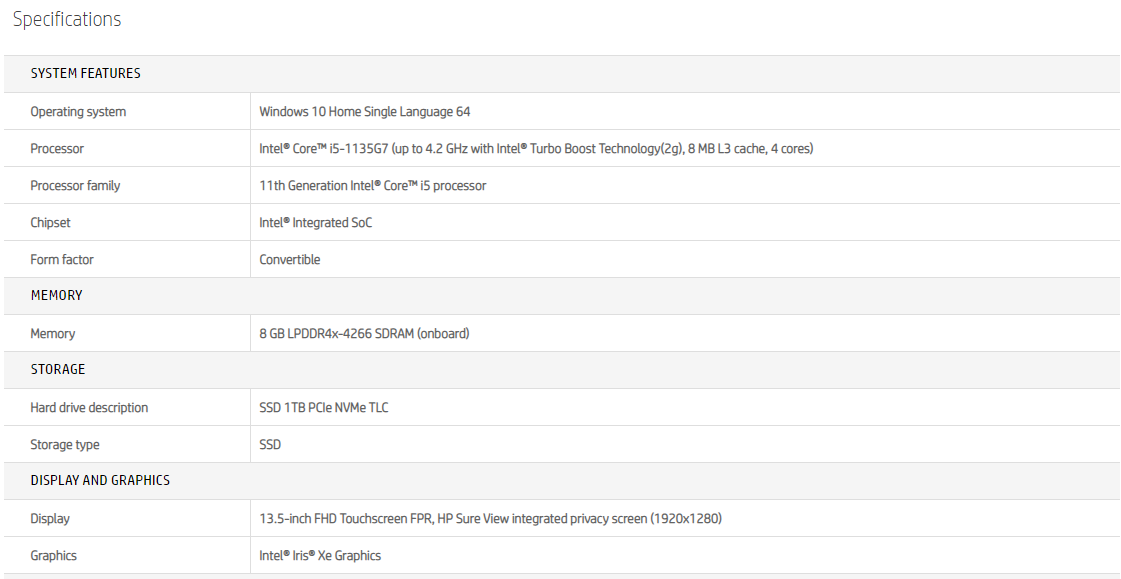1121x579 pixels.
Task: Click the DISPLAY AND GRAPHICS section header
Action: pos(100,481)
